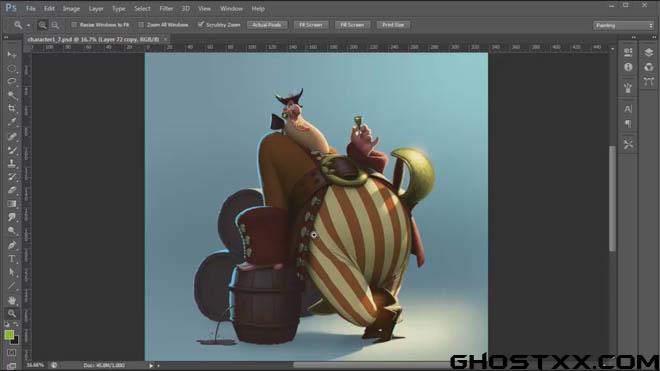Open the Layer menu
This screenshot has height=371, width=660.
click(x=96, y=8)
